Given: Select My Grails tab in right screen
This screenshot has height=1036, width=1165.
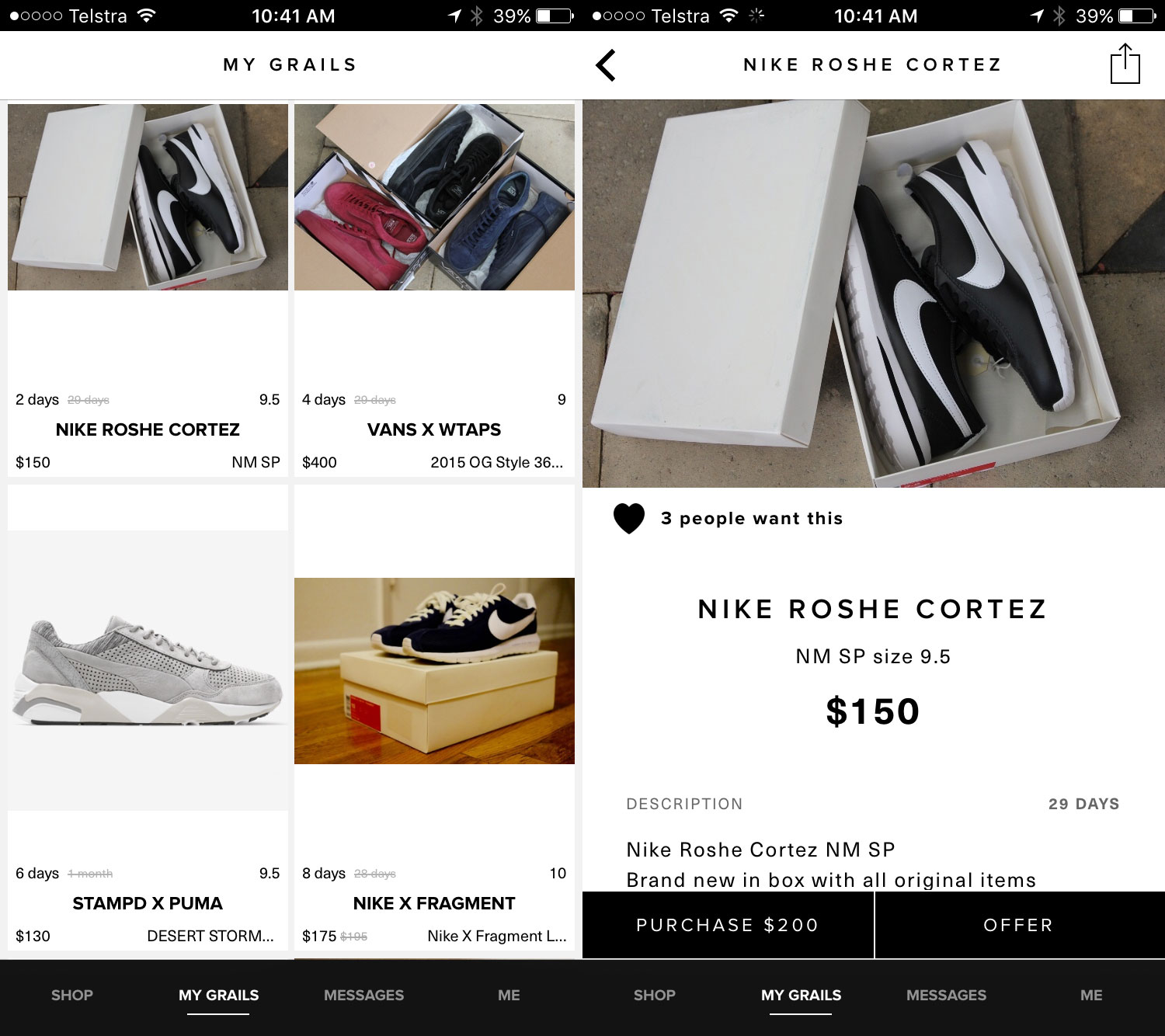Looking at the screenshot, I should pos(801,995).
